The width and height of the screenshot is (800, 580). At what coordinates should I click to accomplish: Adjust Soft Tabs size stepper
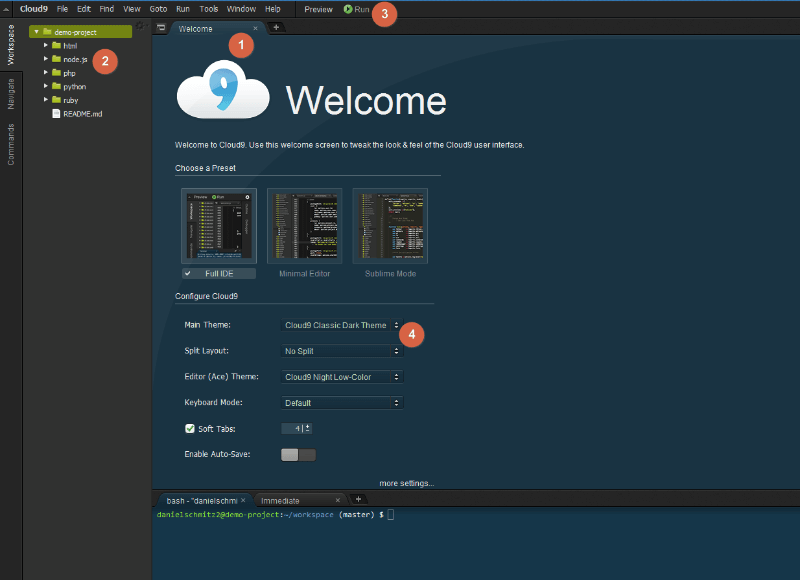coord(307,428)
